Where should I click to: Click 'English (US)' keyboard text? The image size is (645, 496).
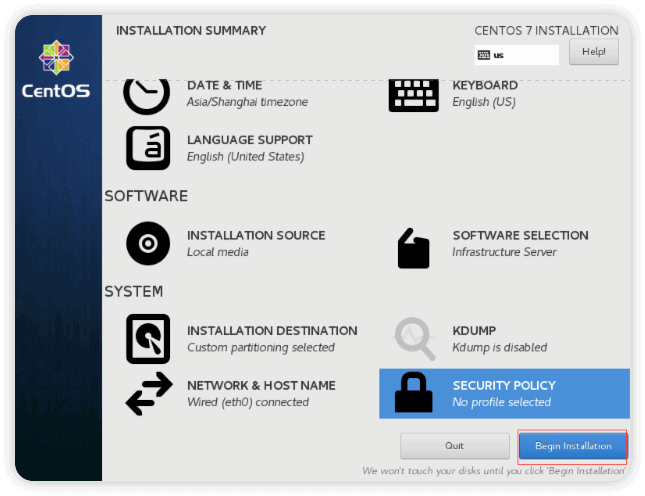[x=484, y=102]
